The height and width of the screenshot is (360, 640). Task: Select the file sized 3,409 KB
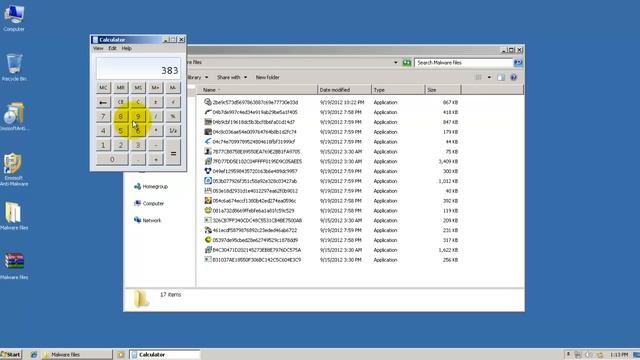coord(331,161)
